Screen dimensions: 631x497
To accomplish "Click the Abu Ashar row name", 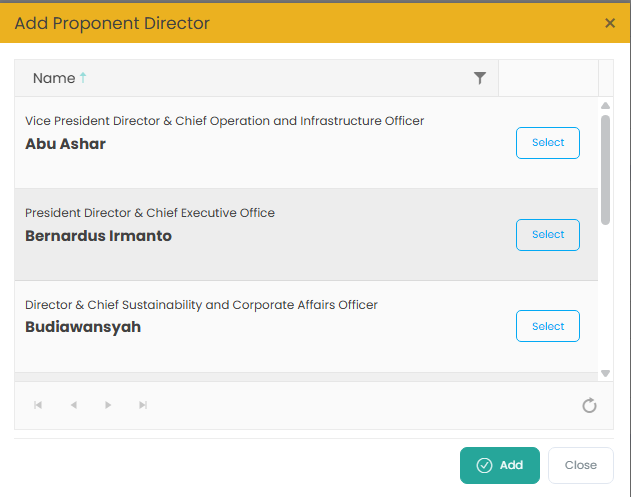I will click(x=65, y=144).
